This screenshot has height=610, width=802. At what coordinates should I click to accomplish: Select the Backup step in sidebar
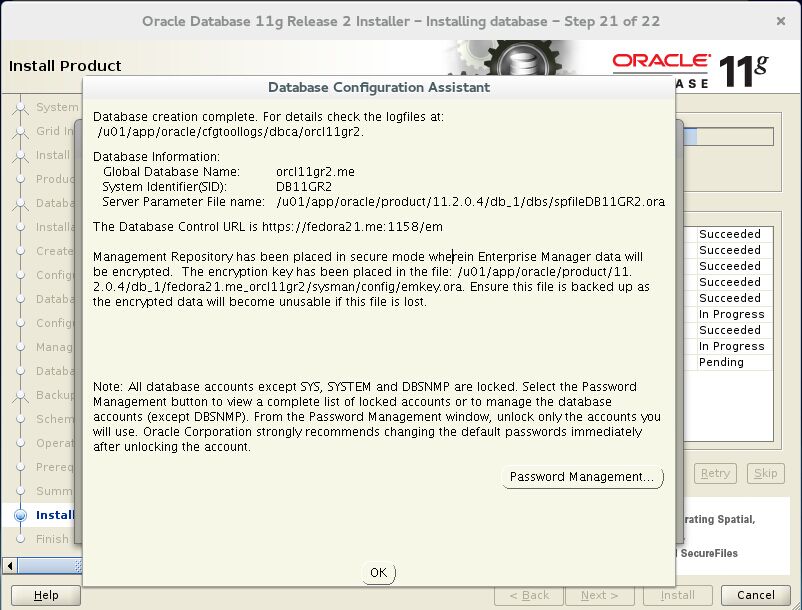tap(55, 395)
